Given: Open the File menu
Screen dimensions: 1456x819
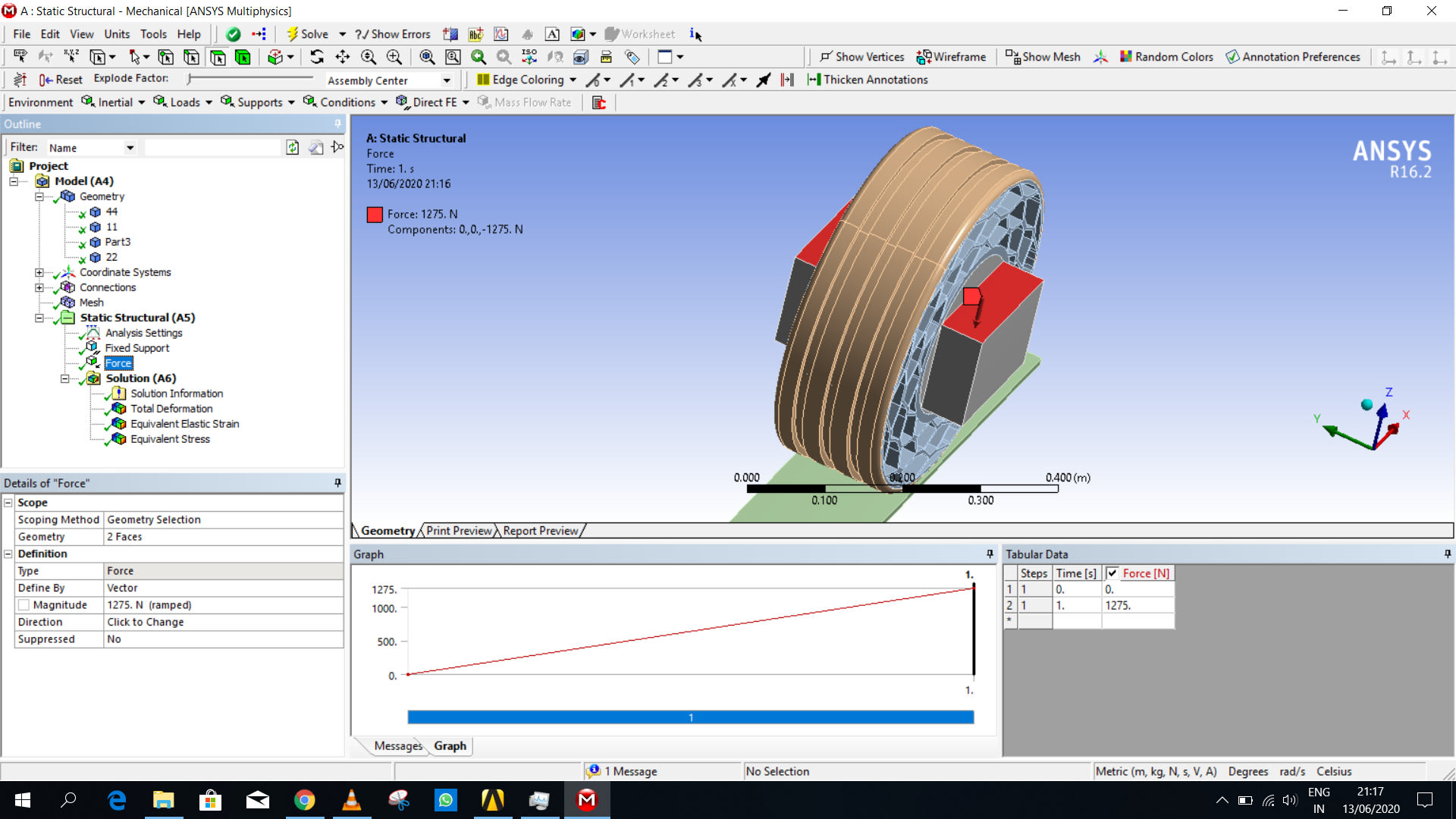Looking at the screenshot, I should [22, 34].
